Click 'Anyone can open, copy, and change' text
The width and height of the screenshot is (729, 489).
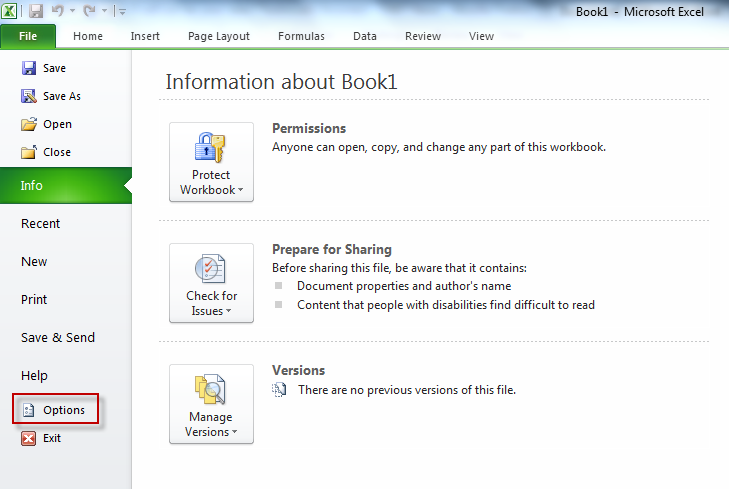[x=439, y=147]
